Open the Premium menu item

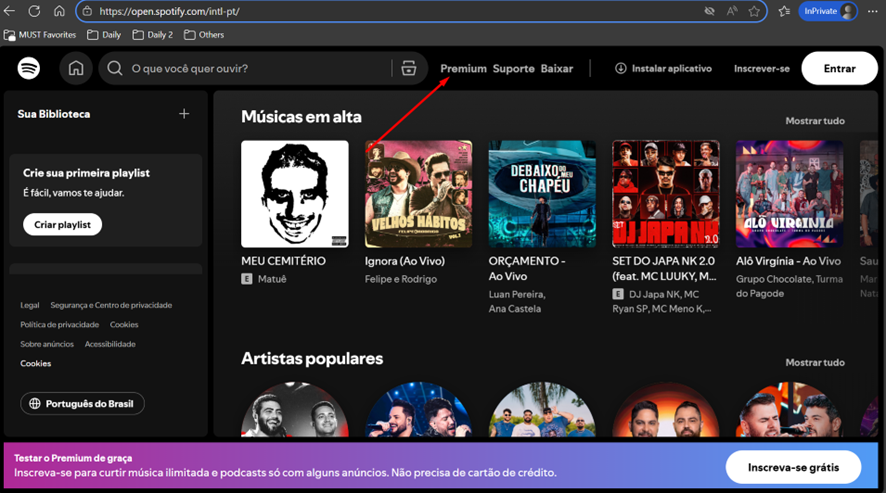[x=463, y=68]
